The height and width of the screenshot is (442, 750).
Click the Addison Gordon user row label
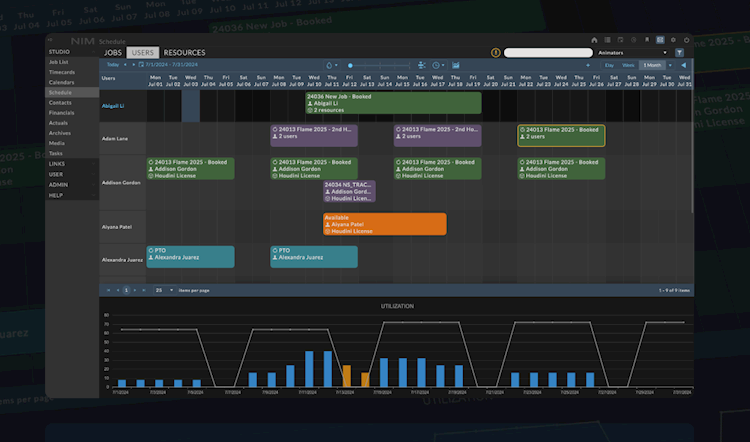pyautogui.click(x=121, y=183)
